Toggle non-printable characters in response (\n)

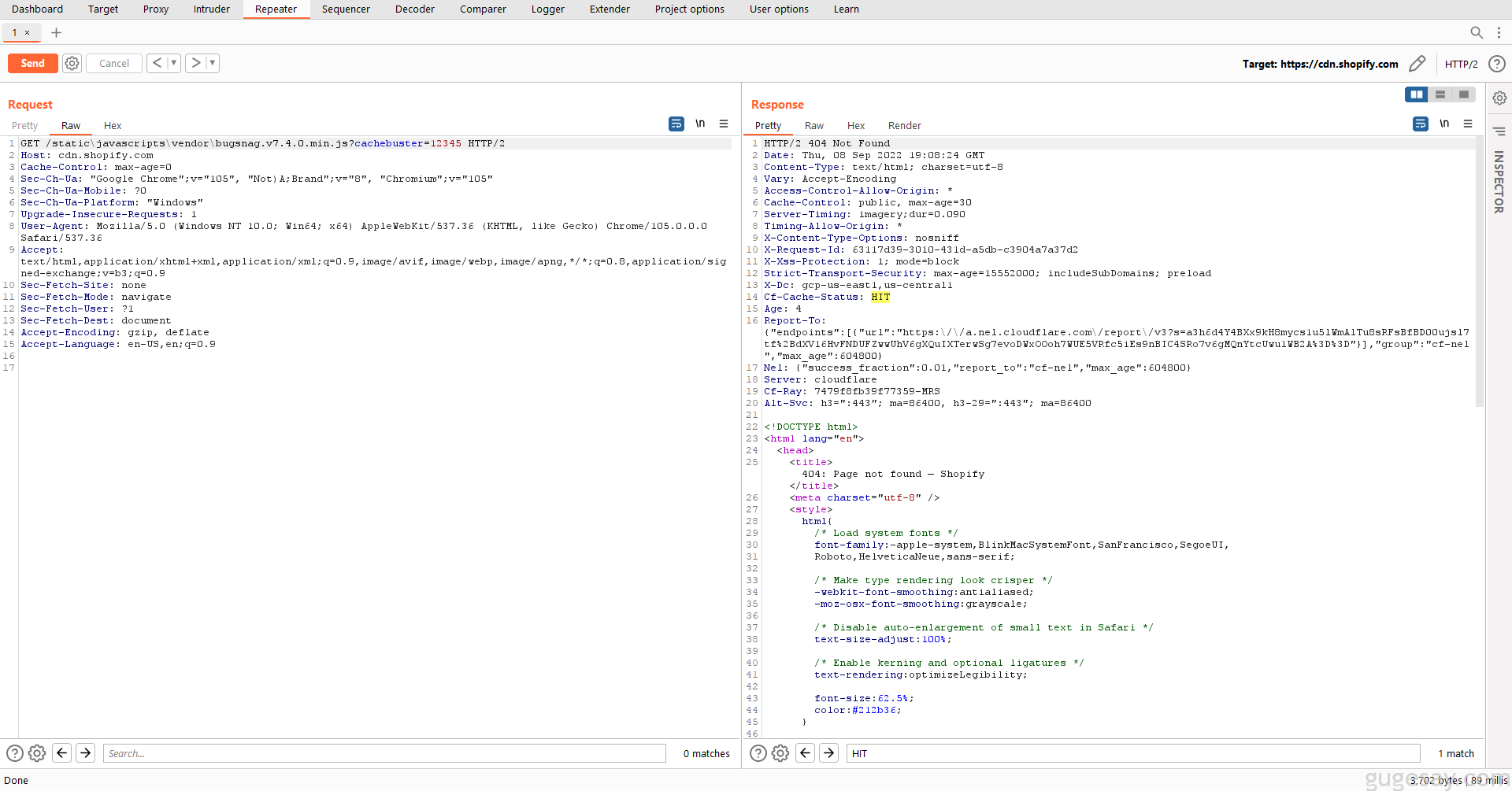[x=1444, y=124]
